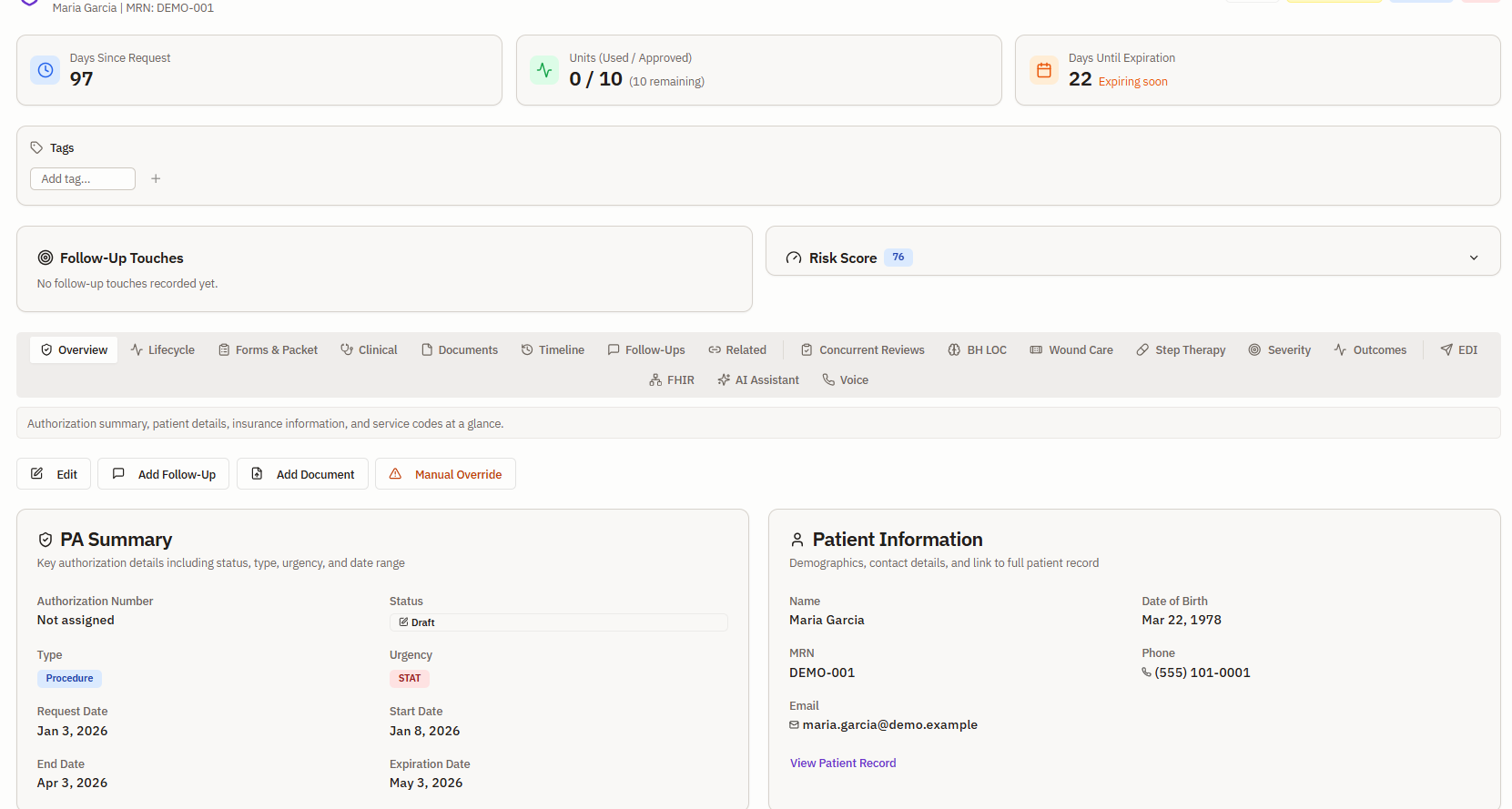
Task: Click the patient name 'Maria Garcia' value
Action: point(827,620)
